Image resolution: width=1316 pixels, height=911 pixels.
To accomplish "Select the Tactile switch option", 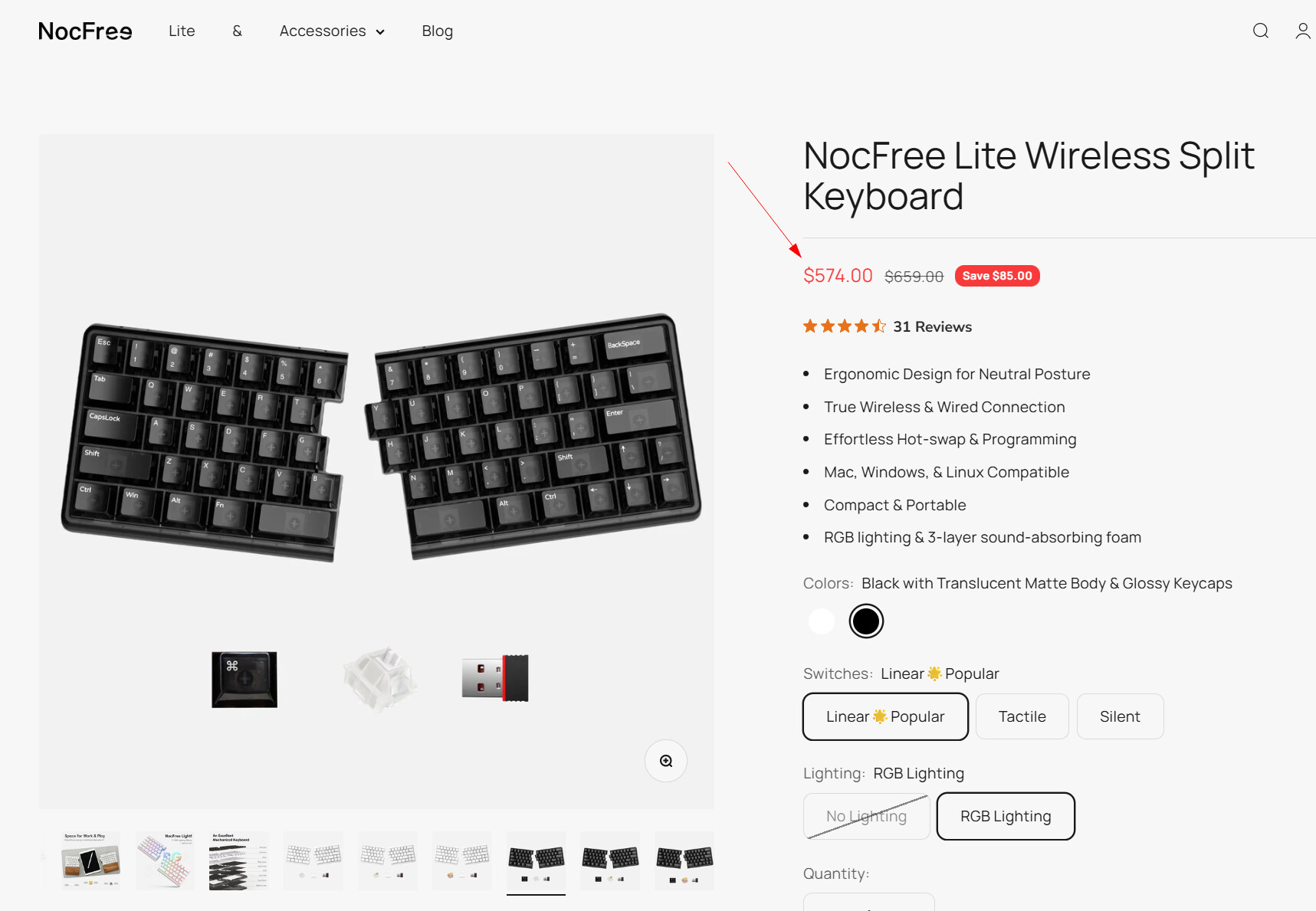I will [x=1022, y=716].
